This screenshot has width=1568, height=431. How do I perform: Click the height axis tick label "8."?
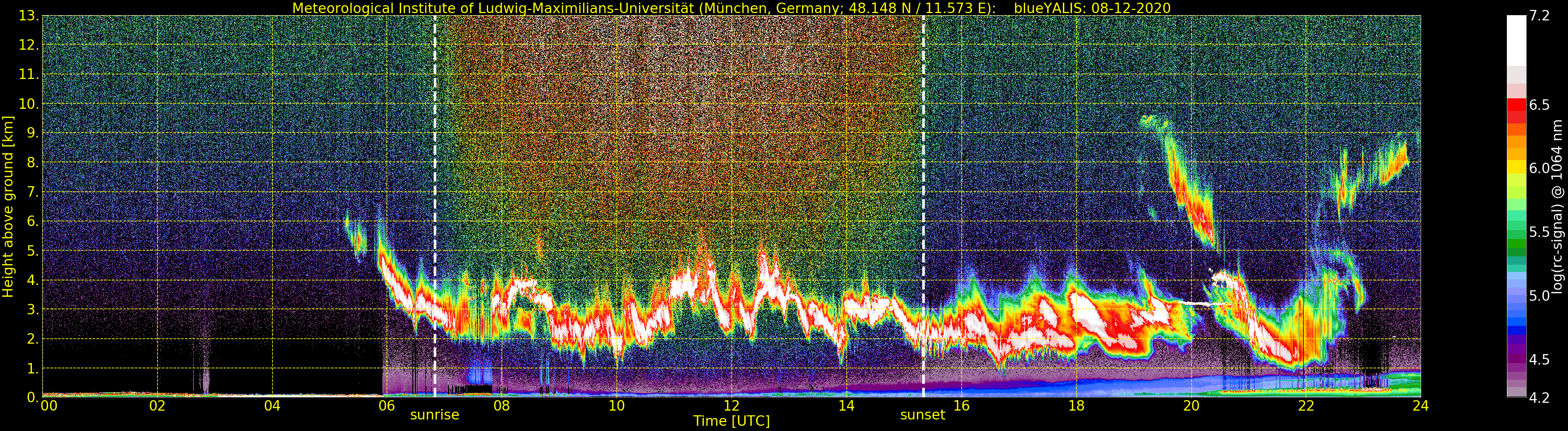click(x=33, y=163)
